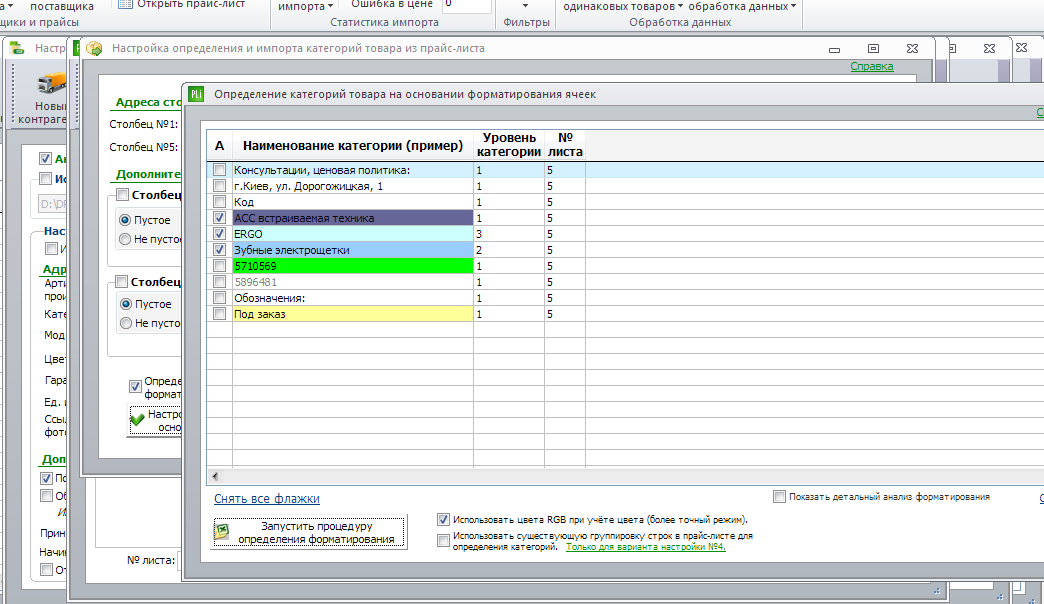Click dark purple АСС встраиваемая техника cell
The height and width of the screenshot is (604, 1044).
point(353,218)
